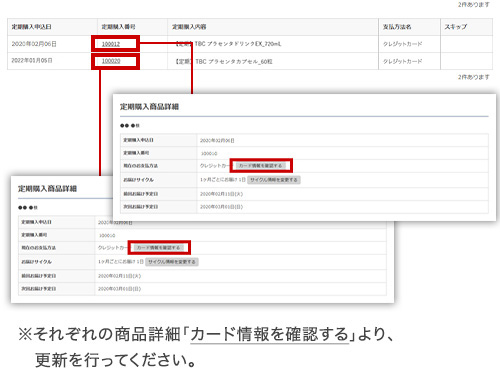Select クレジットカード in the 100012 row
The width and height of the screenshot is (500, 380).
point(402,44)
